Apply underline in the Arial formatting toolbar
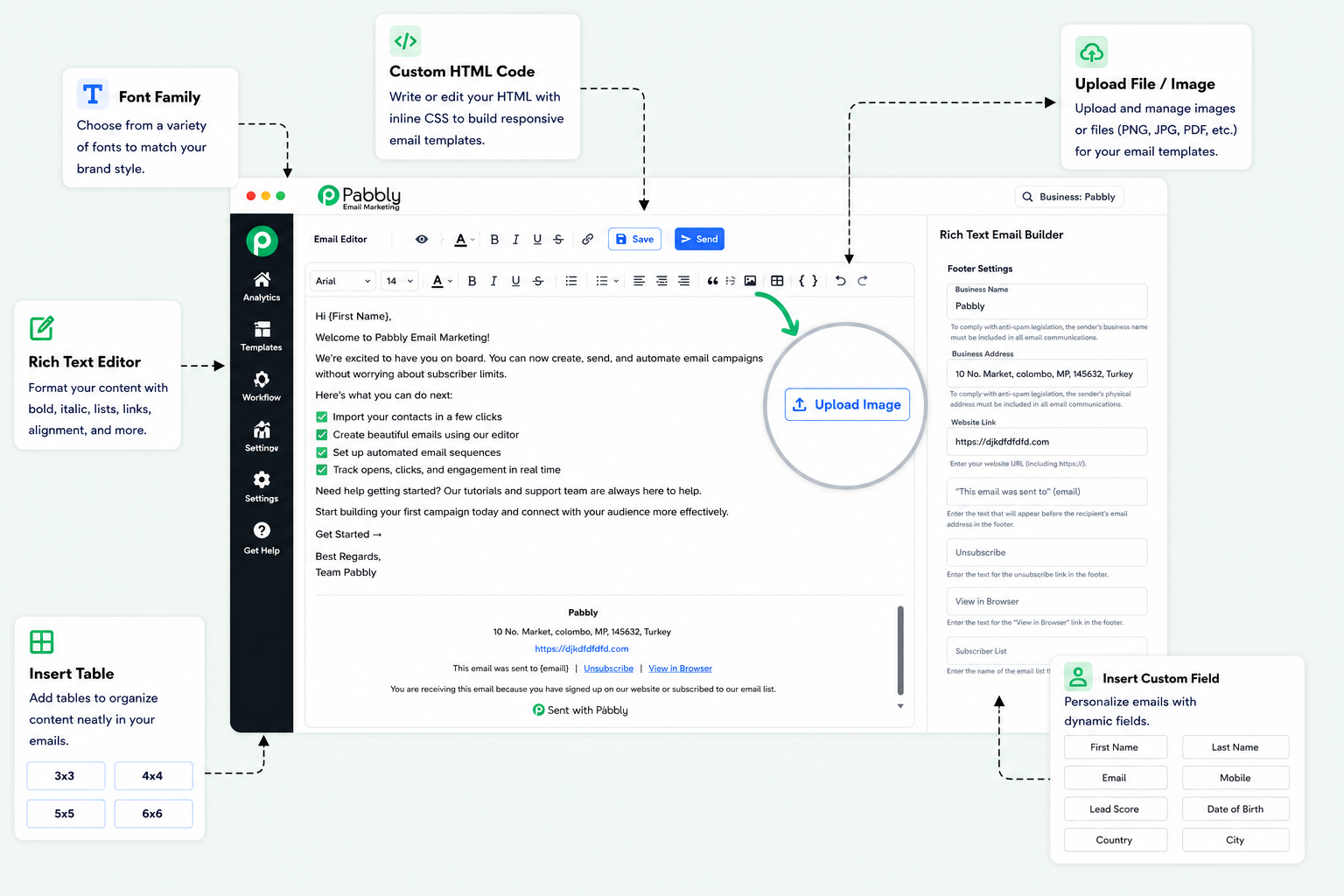This screenshot has width=1344, height=896. click(x=515, y=281)
